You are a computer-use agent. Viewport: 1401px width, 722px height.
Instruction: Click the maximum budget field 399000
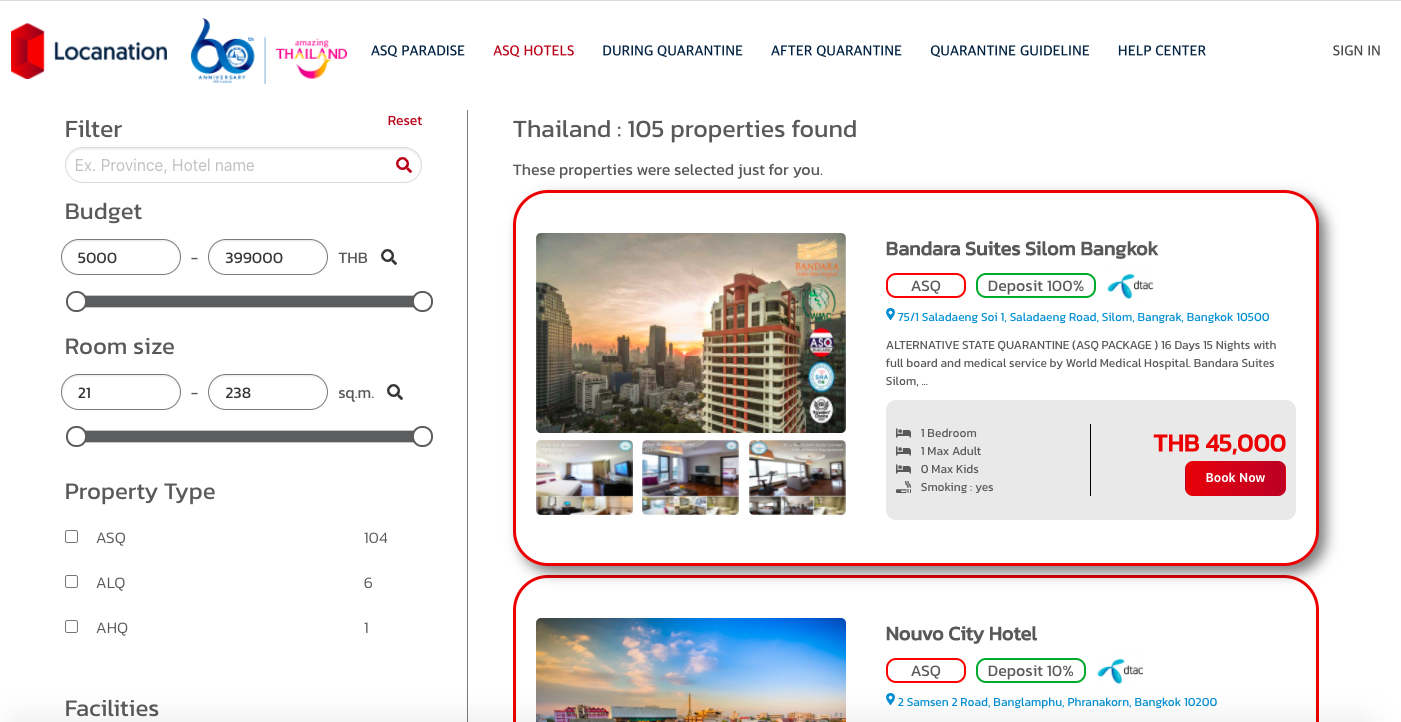click(x=268, y=257)
